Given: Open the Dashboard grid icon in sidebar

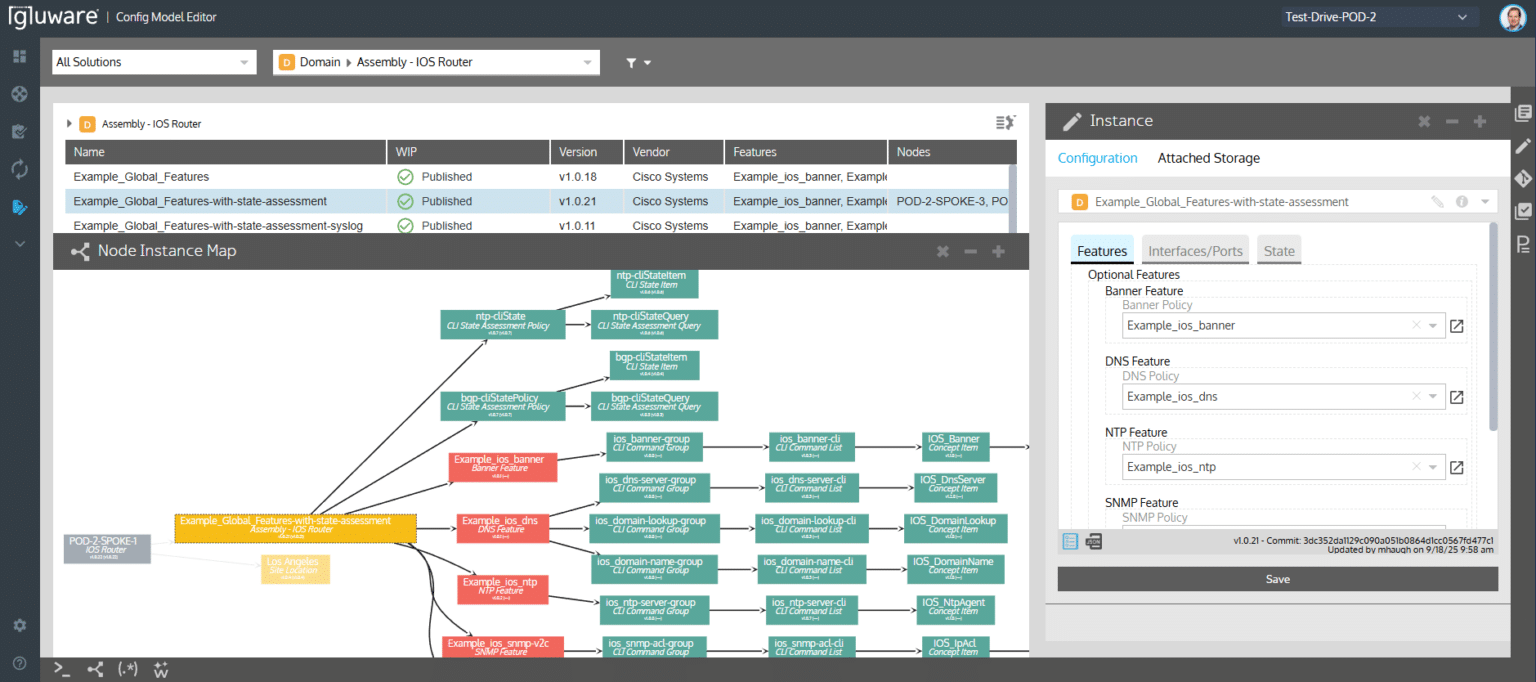Looking at the screenshot, I should pos(18,55).
